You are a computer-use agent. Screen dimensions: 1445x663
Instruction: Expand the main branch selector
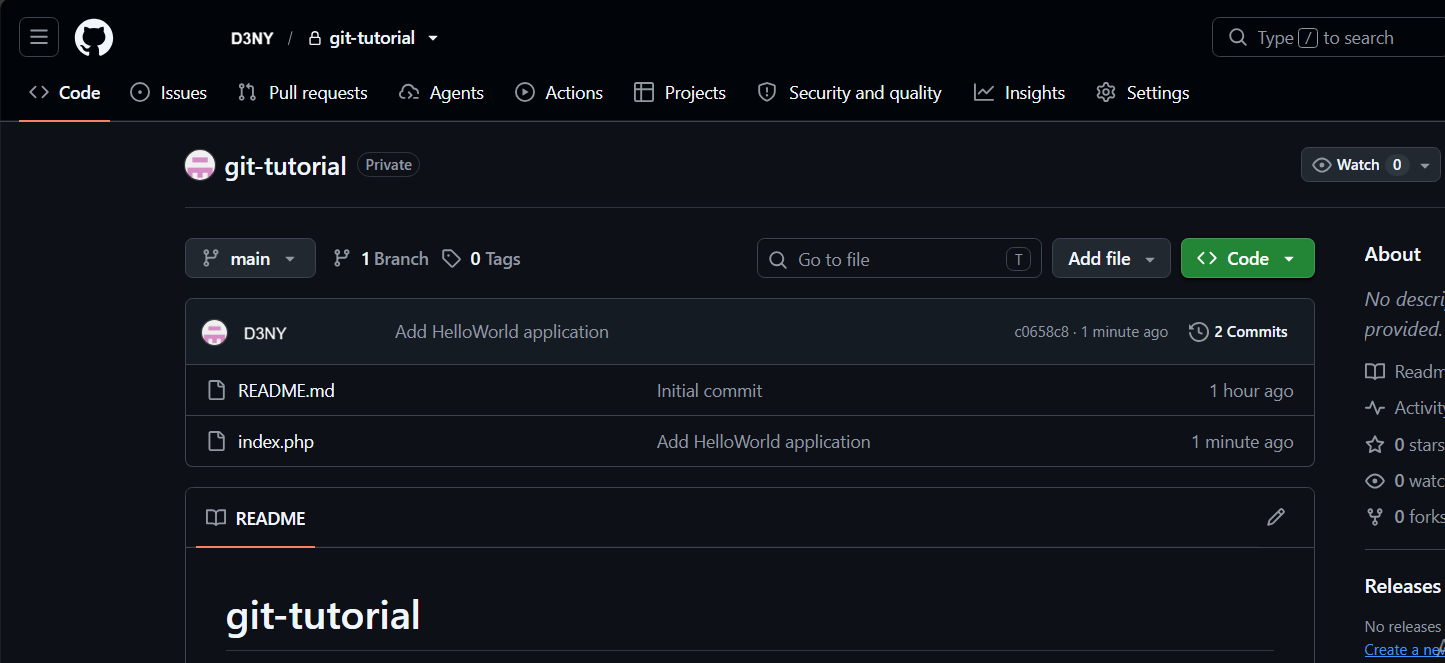coord(250,258)
